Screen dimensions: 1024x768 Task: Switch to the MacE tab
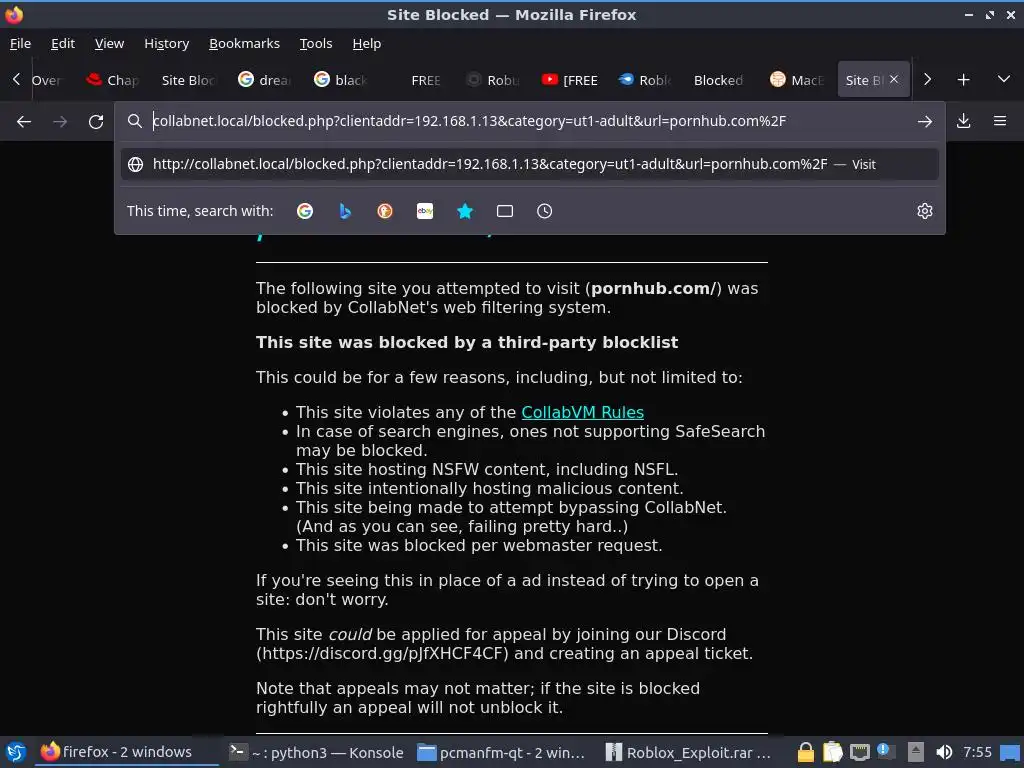point(796,80)
